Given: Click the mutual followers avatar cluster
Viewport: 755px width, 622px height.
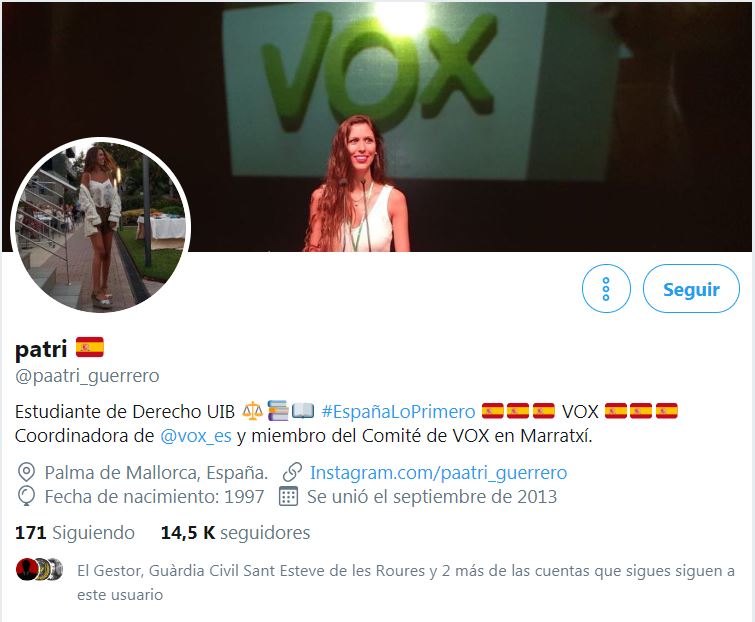Looking at the screenshot, I should point(39,569).
